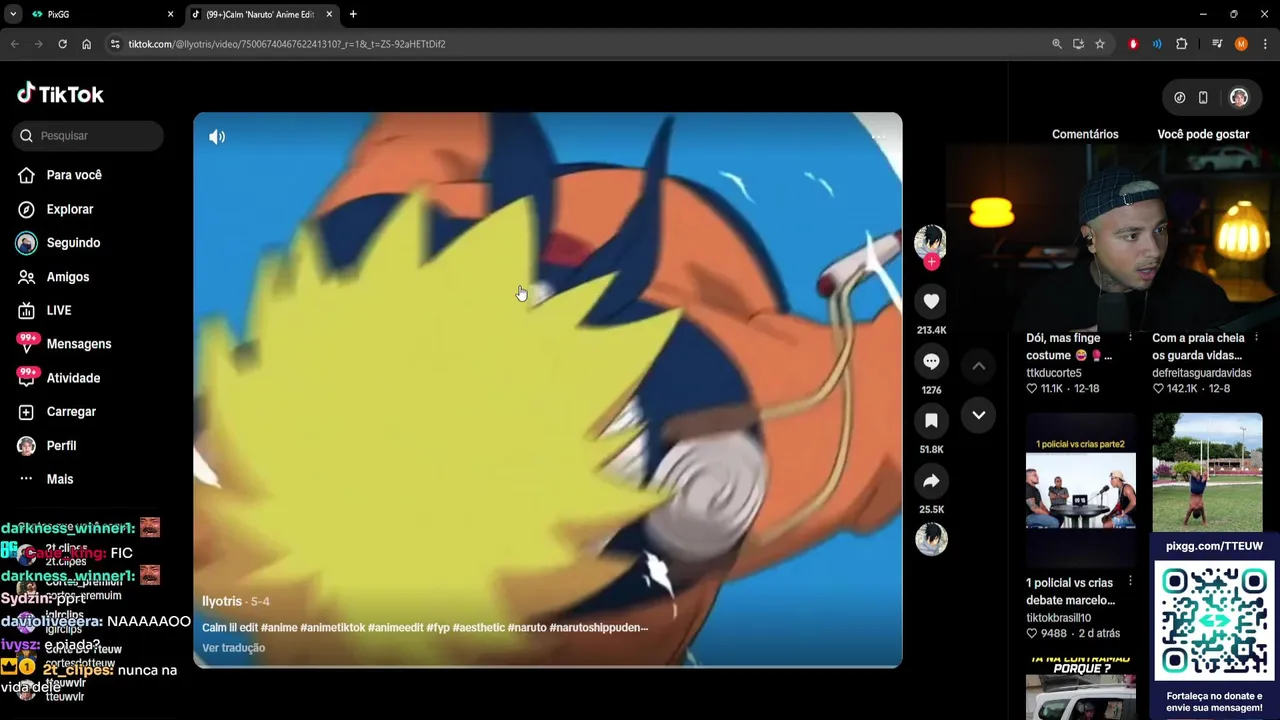Open the red hand blocker extension

(1133, 44)
